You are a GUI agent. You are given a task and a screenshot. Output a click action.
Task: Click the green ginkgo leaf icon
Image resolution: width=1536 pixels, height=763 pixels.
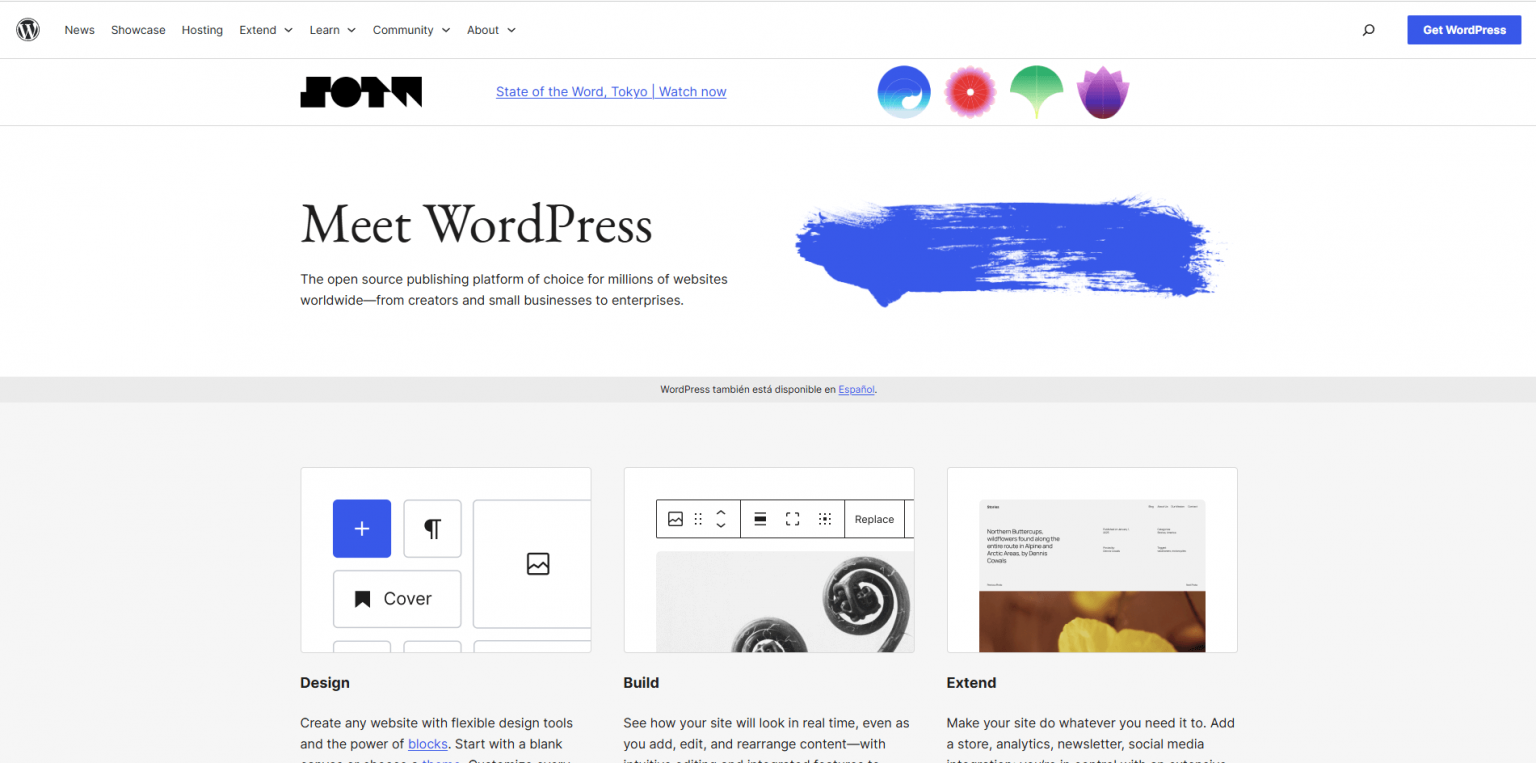1036,92
